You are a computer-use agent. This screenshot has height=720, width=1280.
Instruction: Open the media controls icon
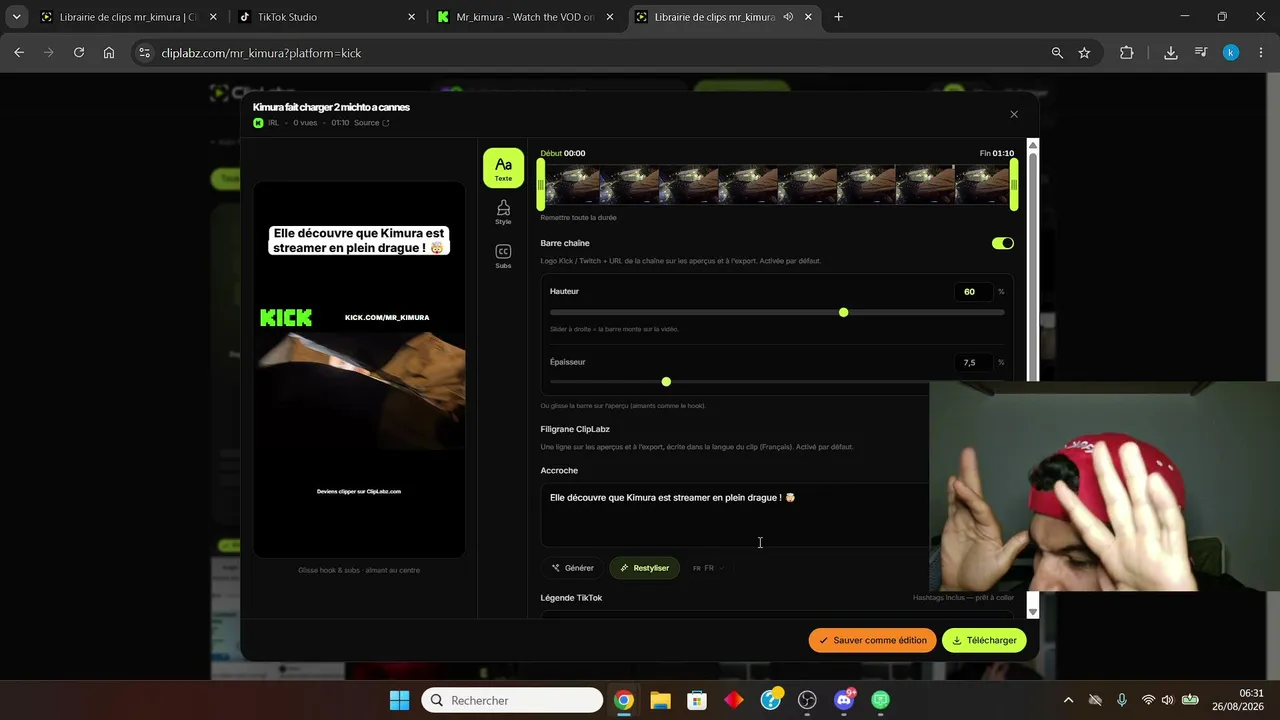[x=1201, y=53]
